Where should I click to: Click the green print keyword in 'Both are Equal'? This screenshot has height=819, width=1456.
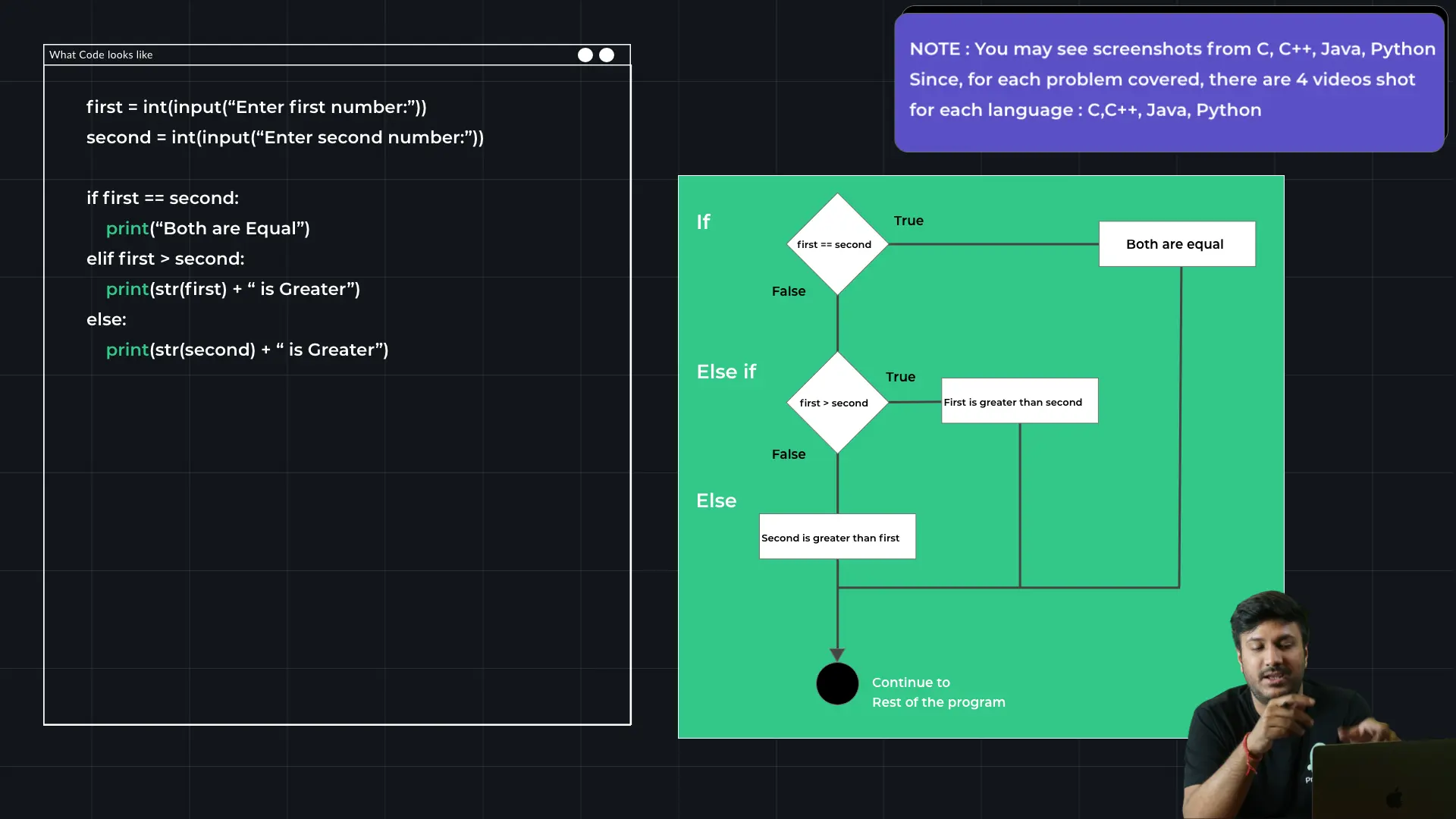[127, 228]
